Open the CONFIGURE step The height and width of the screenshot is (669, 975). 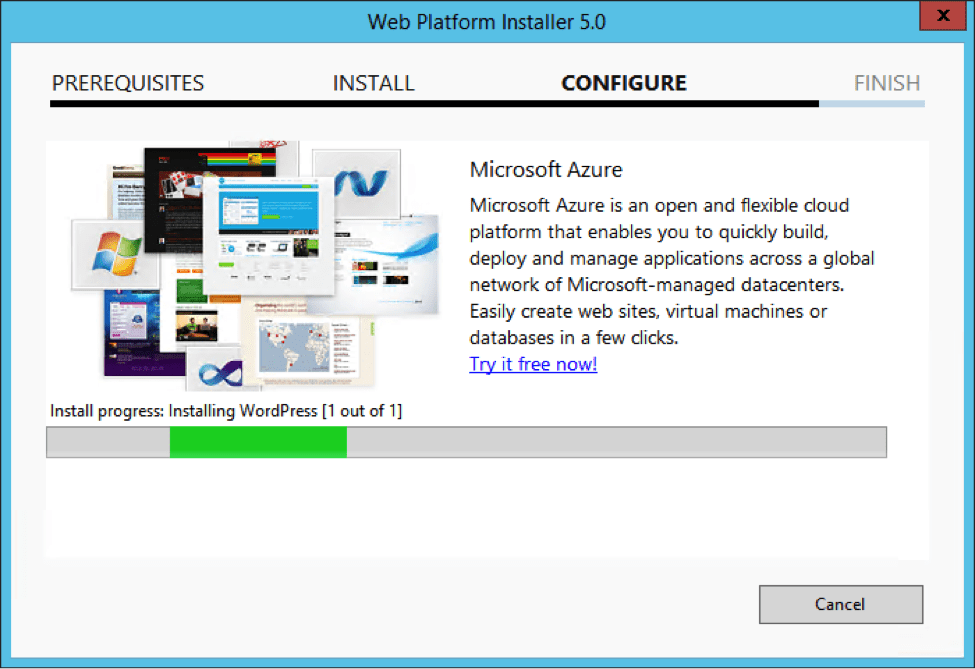coord(623,83)
